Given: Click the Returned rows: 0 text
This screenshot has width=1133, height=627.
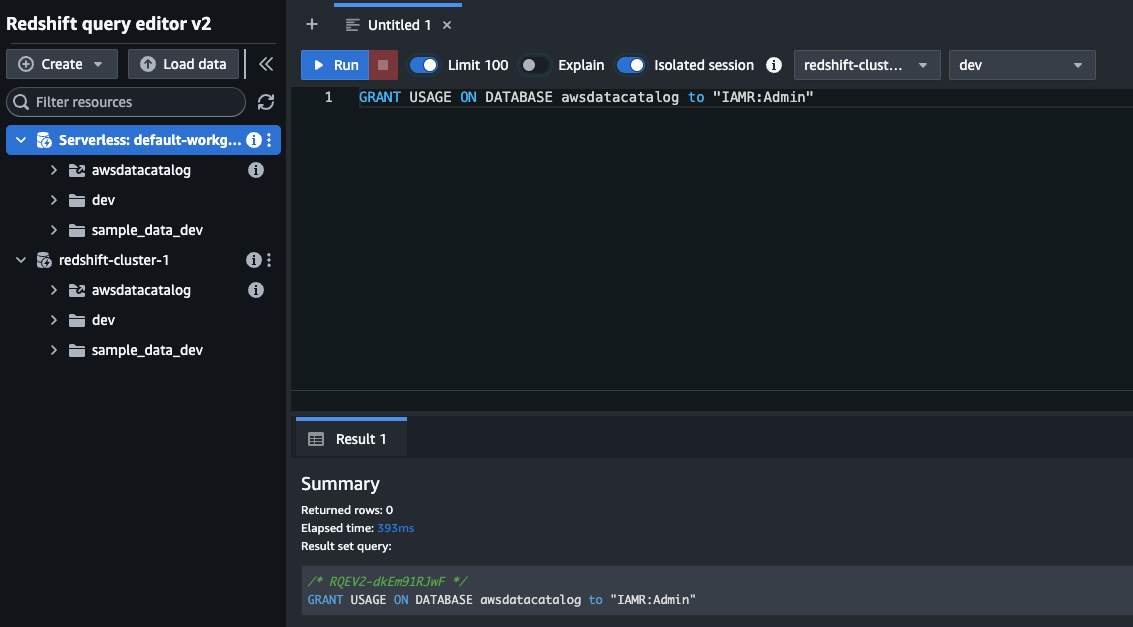Looking at the screenshot, I should click(x=347, y=510).
